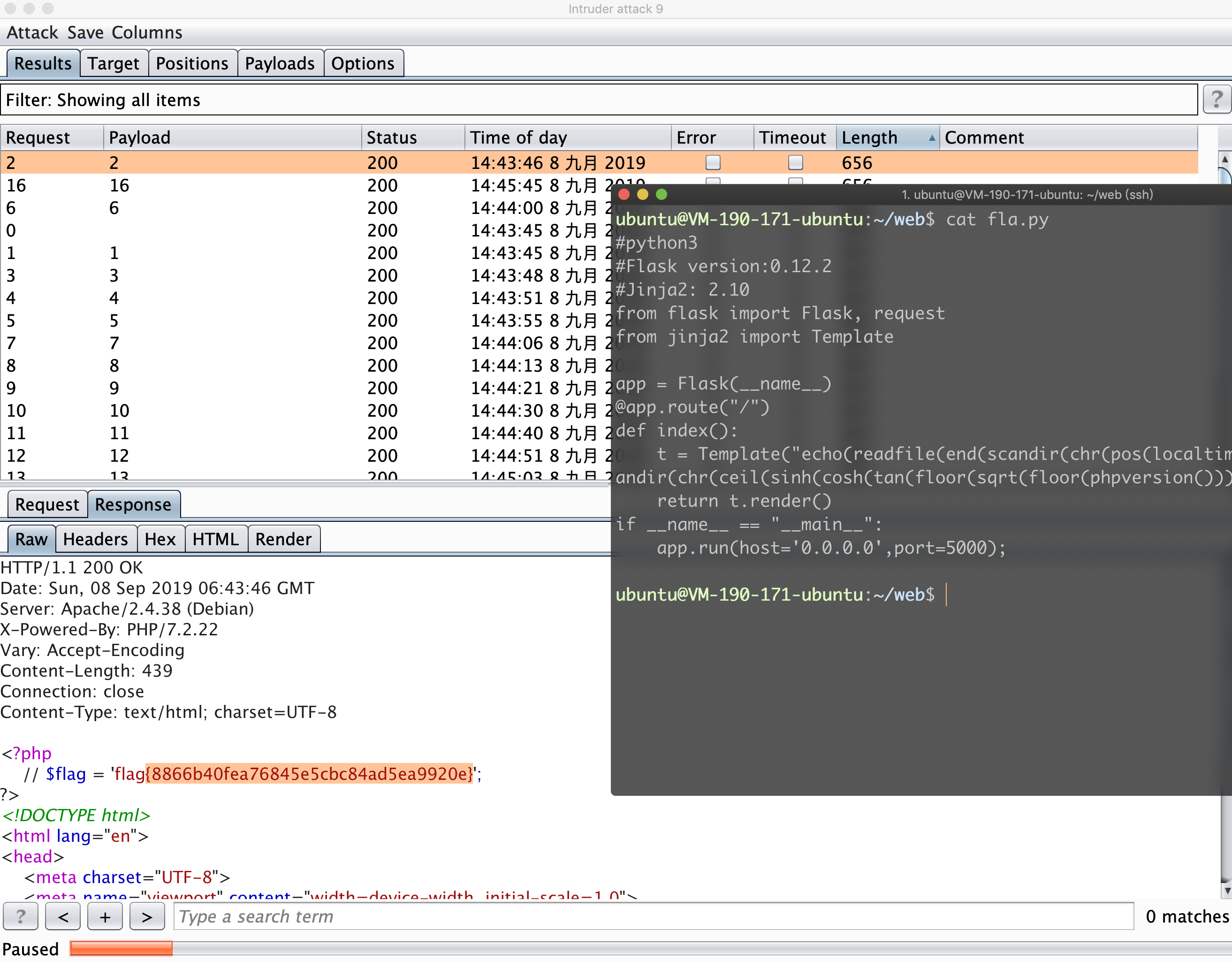Click the Filter: Showing all items bar
The image size is (1232, 961).
[599, 100]
